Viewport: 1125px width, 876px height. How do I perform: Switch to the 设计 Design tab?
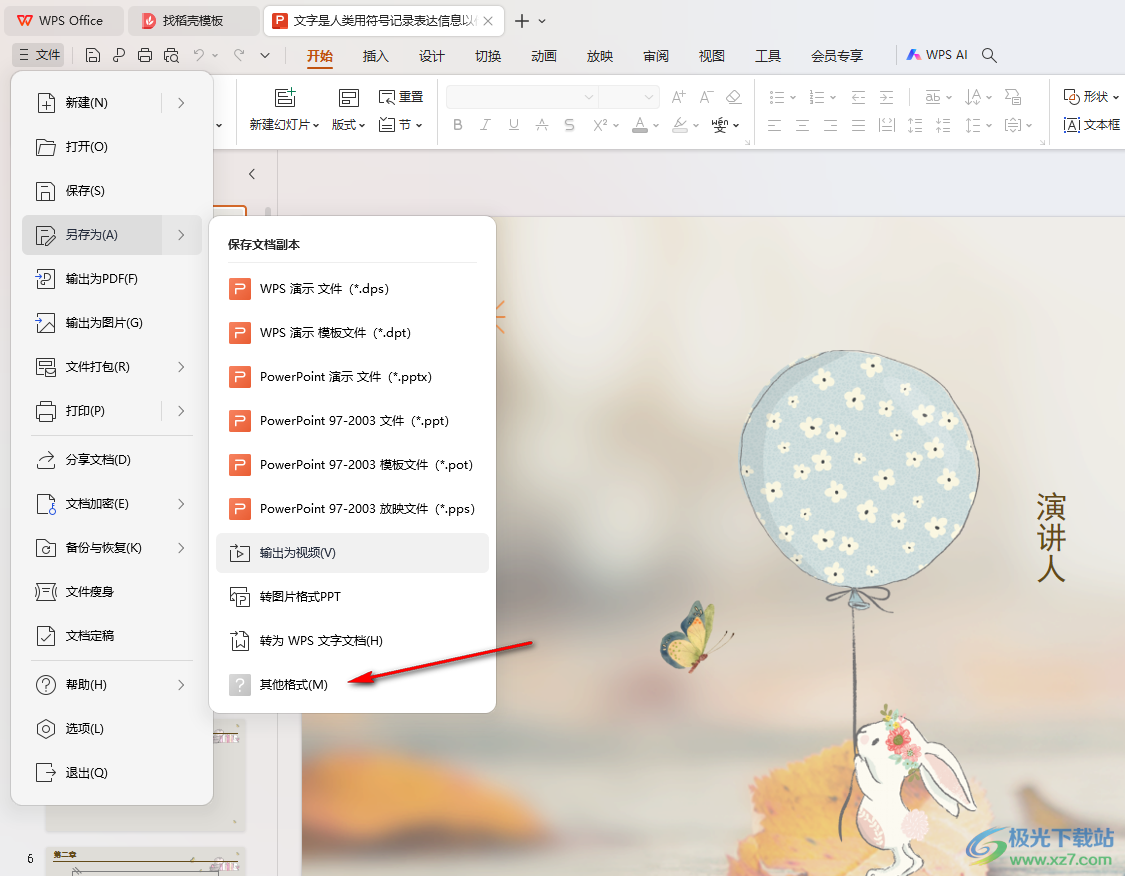[x=431, y=56]
